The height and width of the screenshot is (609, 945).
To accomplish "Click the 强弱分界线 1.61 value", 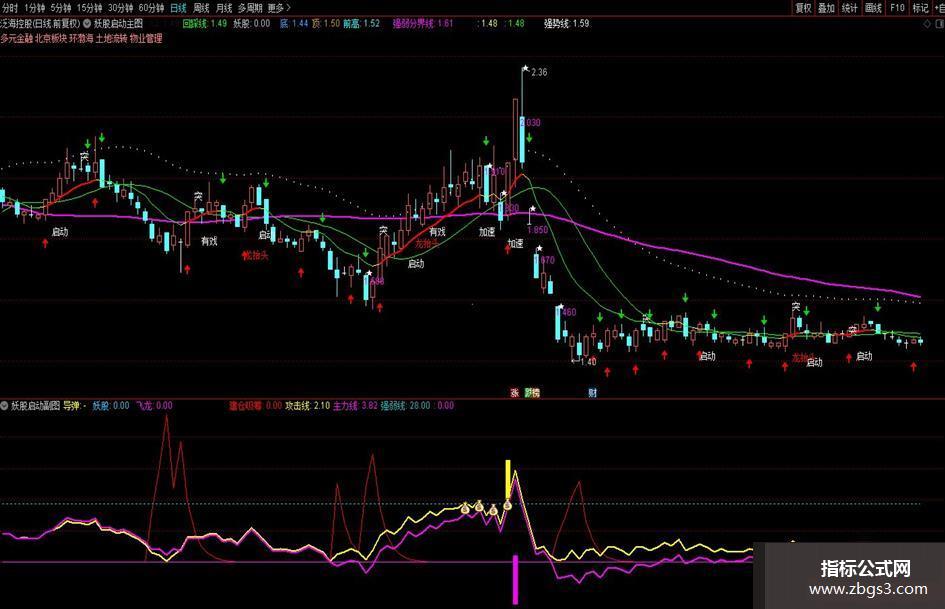I will point(423,24).
